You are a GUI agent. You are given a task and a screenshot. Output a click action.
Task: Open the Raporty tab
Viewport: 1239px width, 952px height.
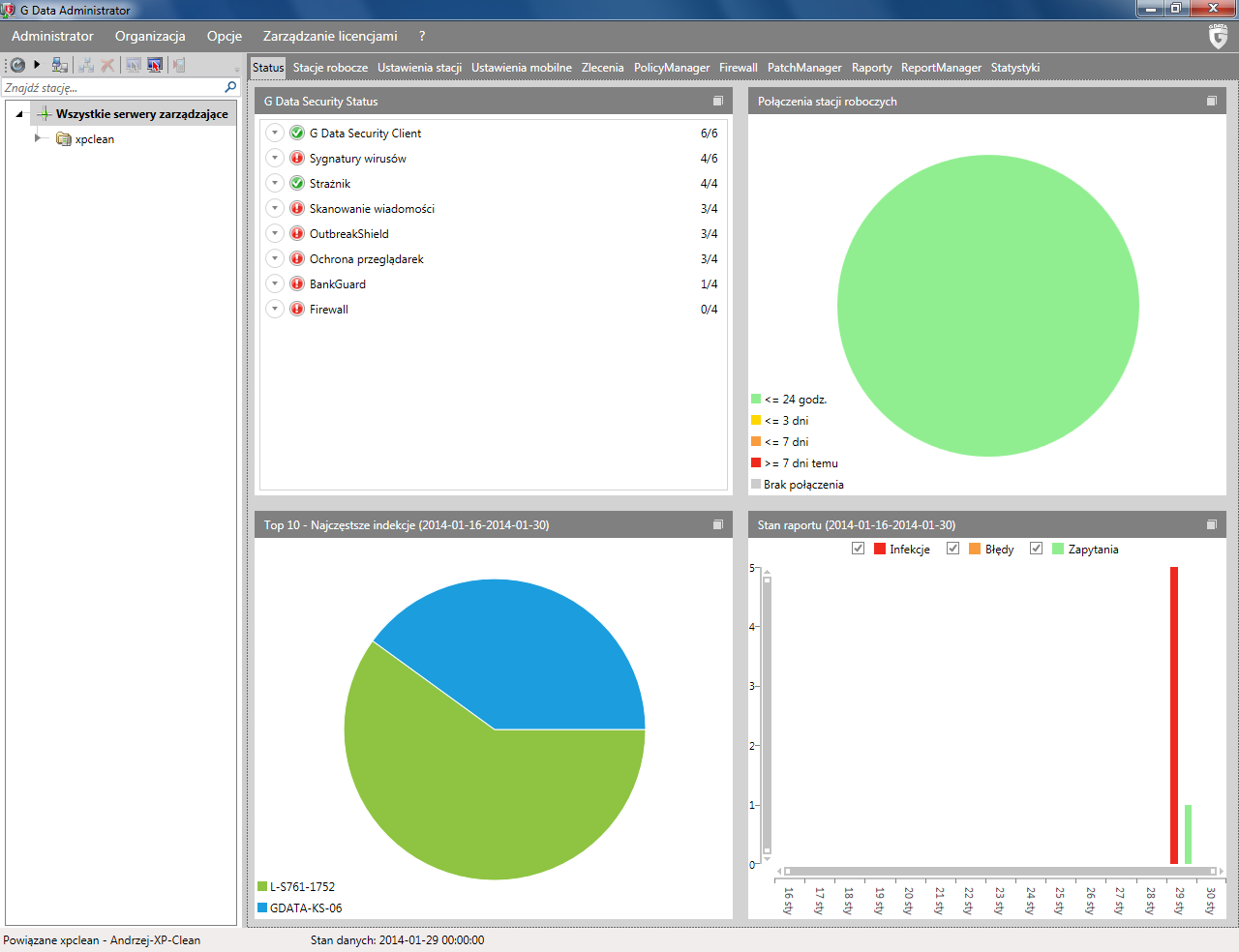tap(871, 68)
